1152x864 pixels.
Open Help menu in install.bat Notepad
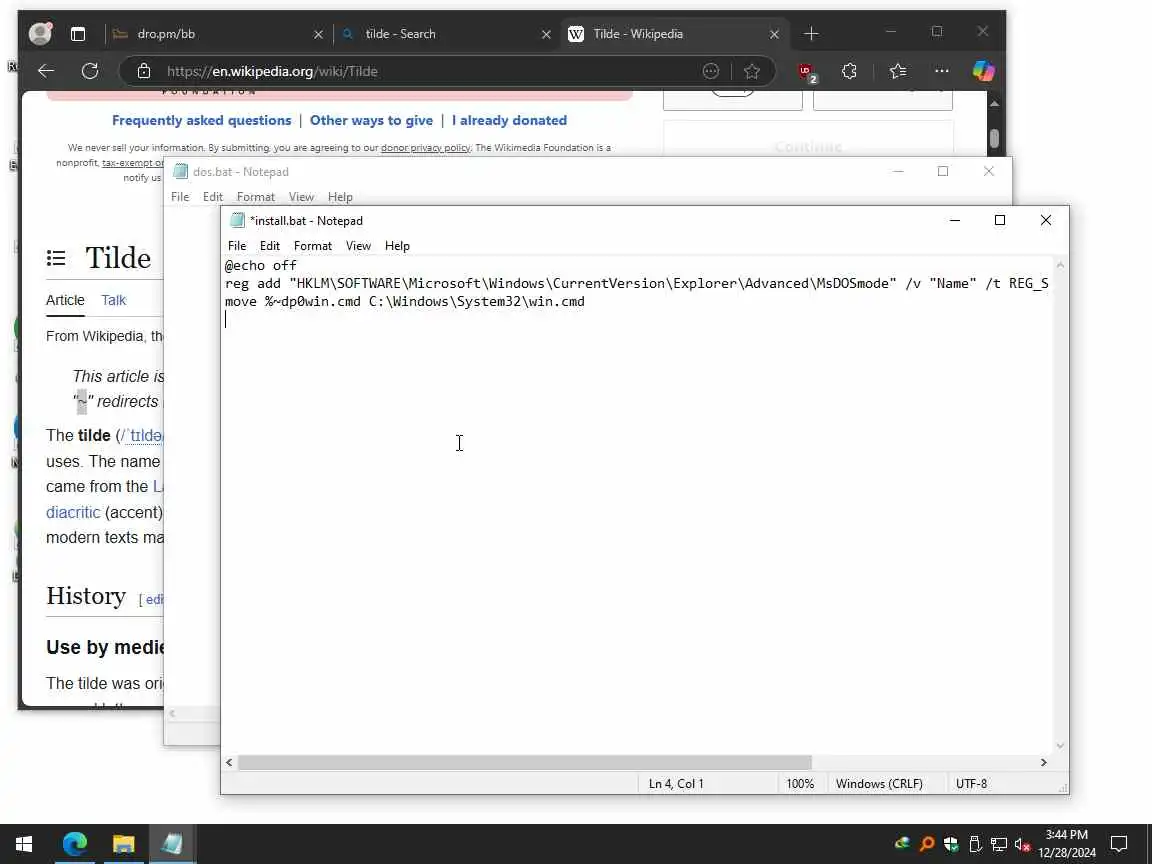(x=397, y=246)
